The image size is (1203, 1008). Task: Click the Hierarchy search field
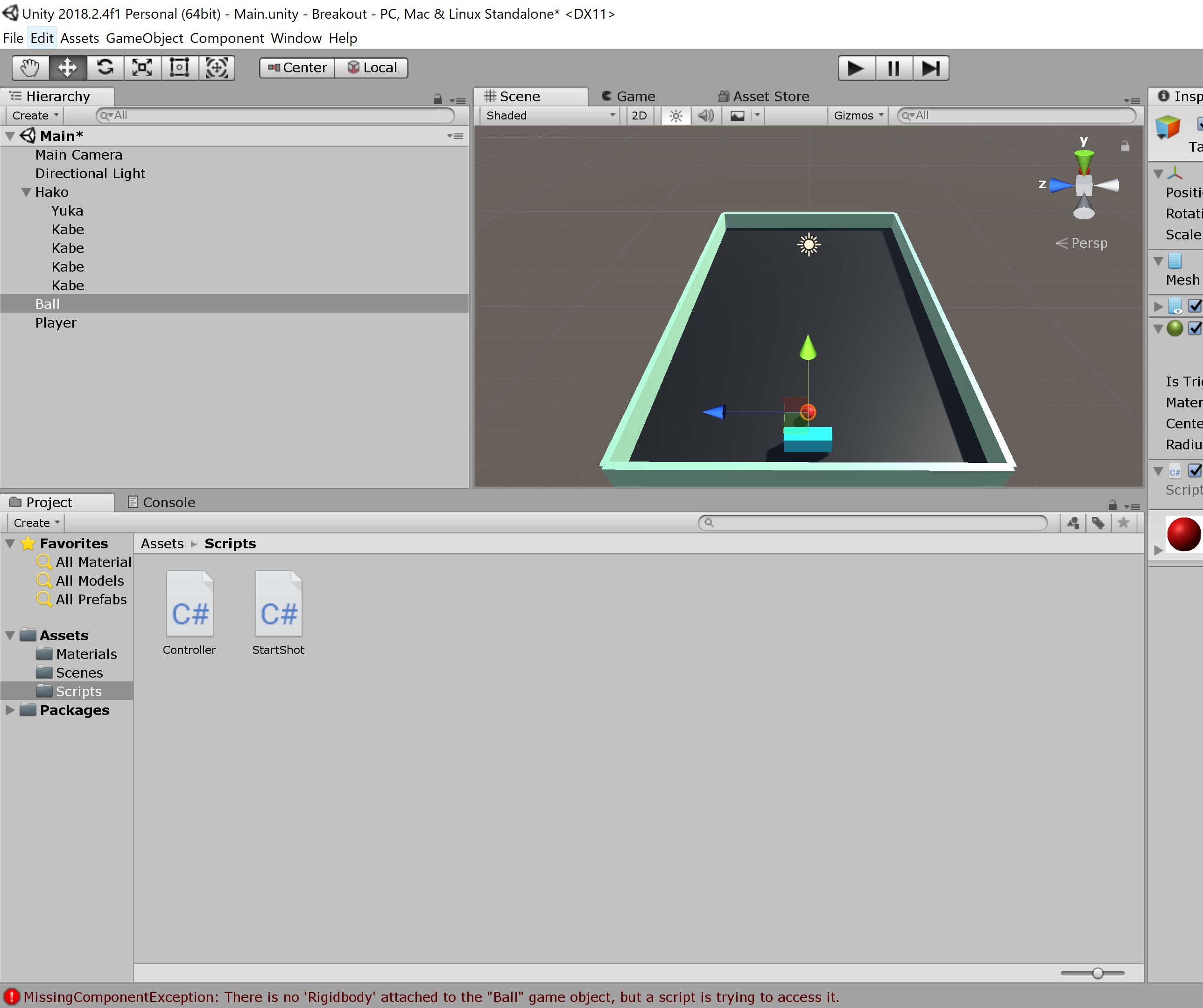click(275, 116)
